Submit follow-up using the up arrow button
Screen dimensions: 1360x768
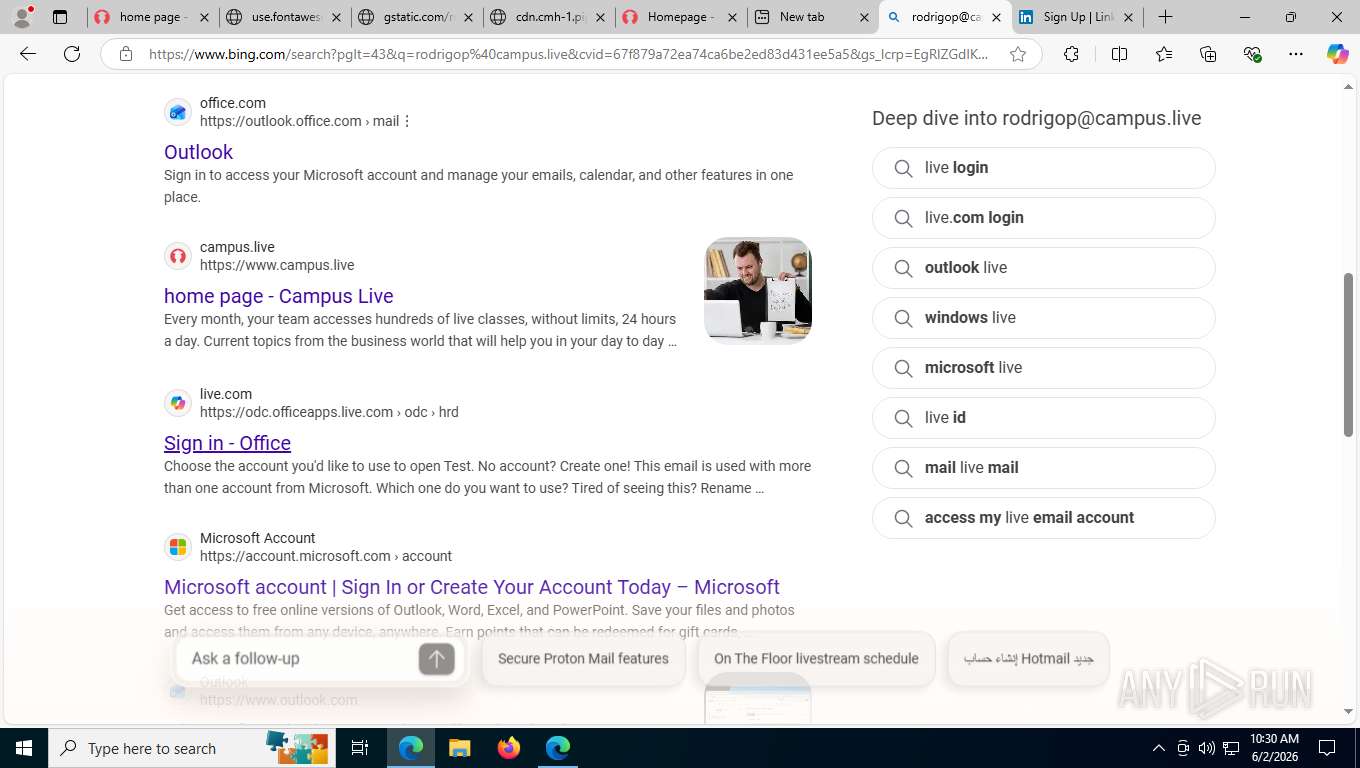coord(436,658)
